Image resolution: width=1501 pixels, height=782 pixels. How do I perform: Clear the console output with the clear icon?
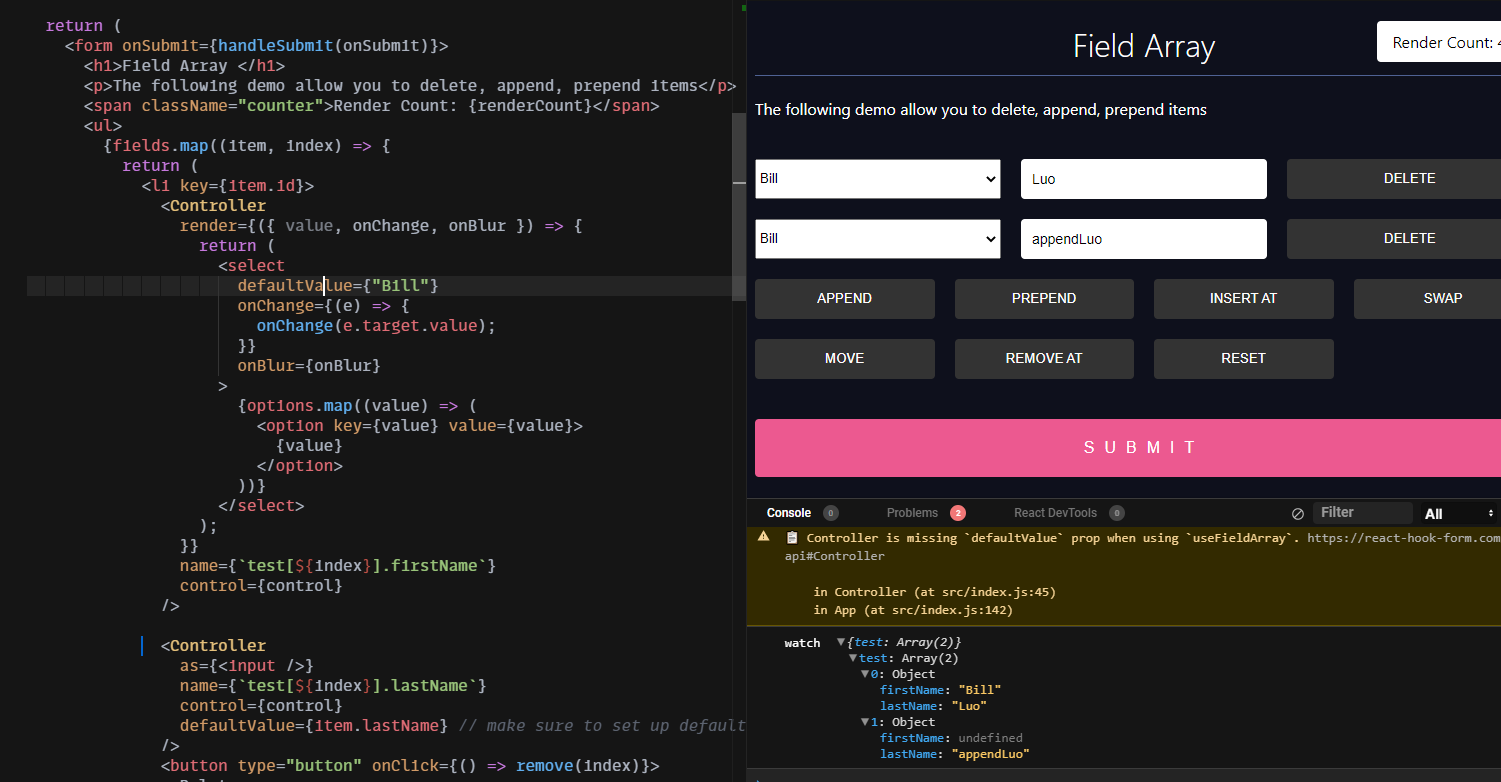click(1297, 512)
